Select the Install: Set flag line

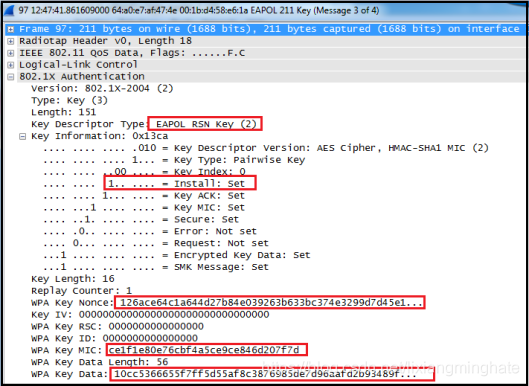(144, 184)
